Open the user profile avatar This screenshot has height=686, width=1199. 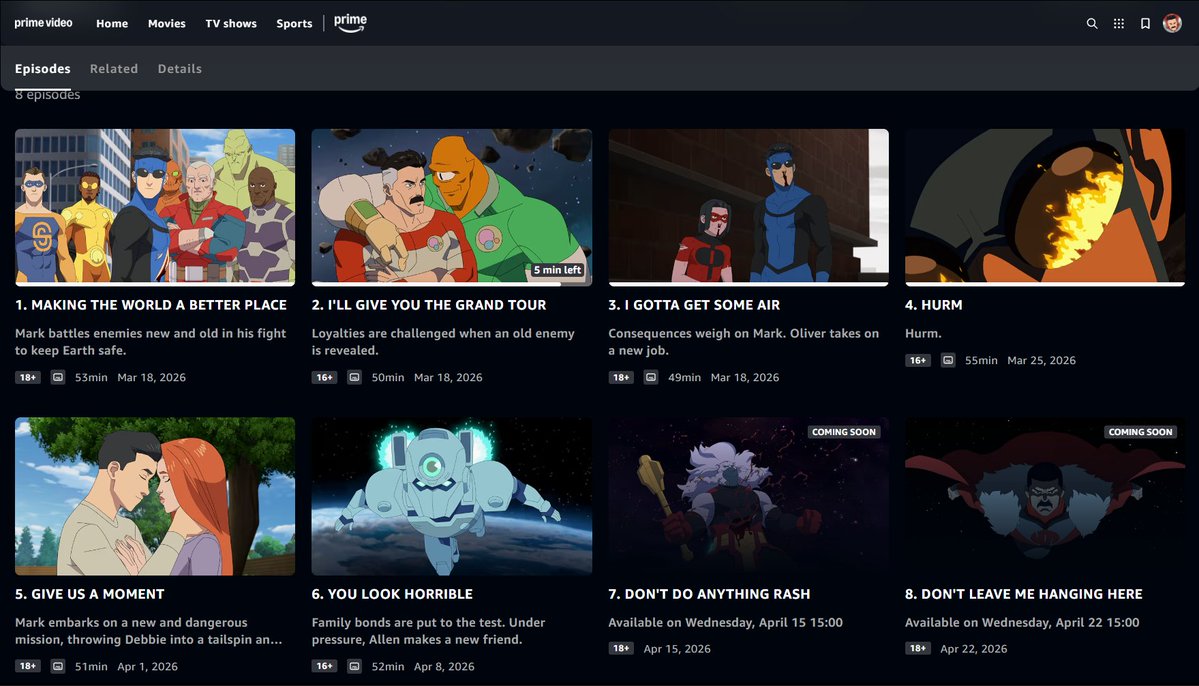1172,23
